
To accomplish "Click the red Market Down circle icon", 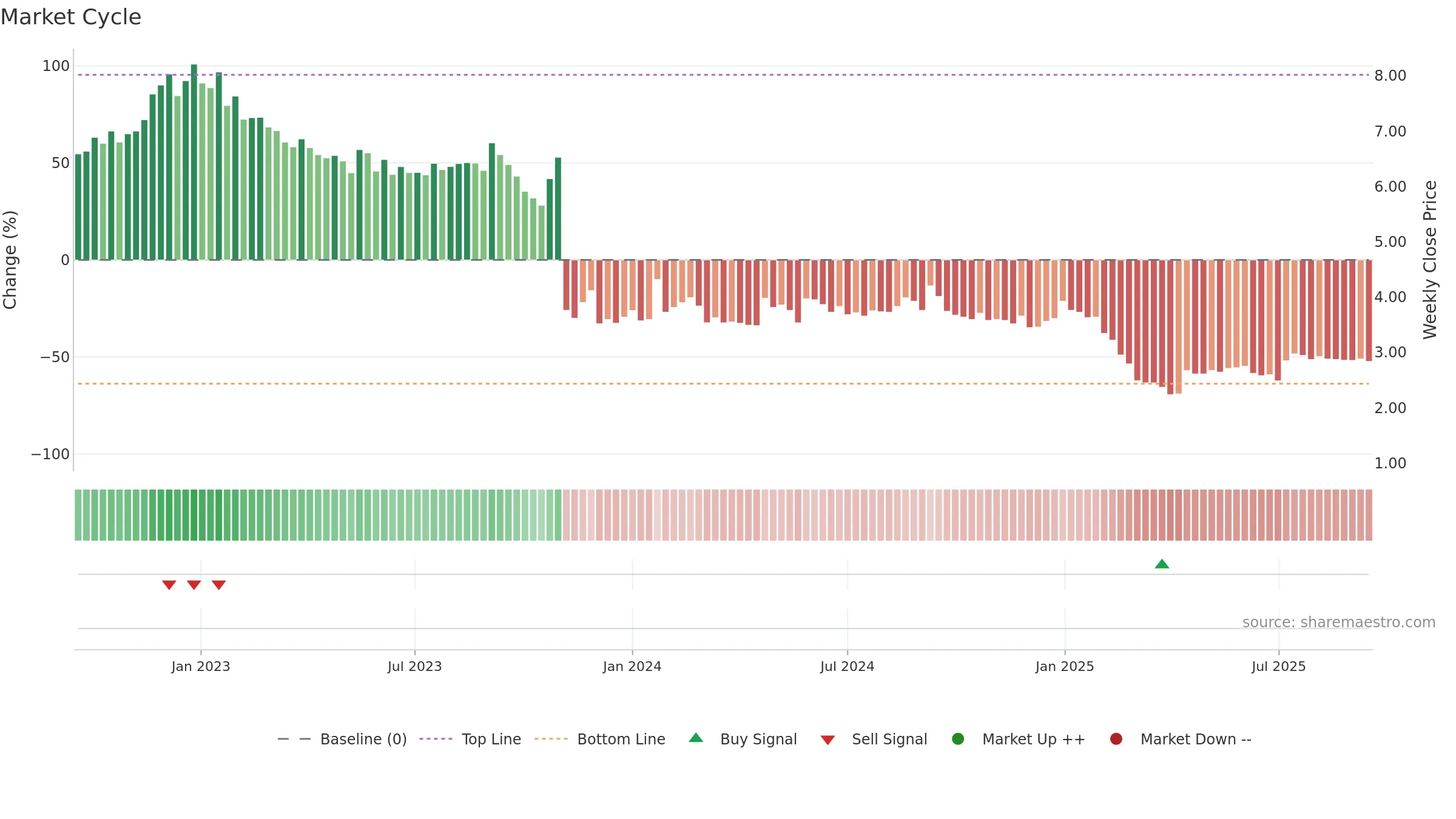I will click(1116, 739).
